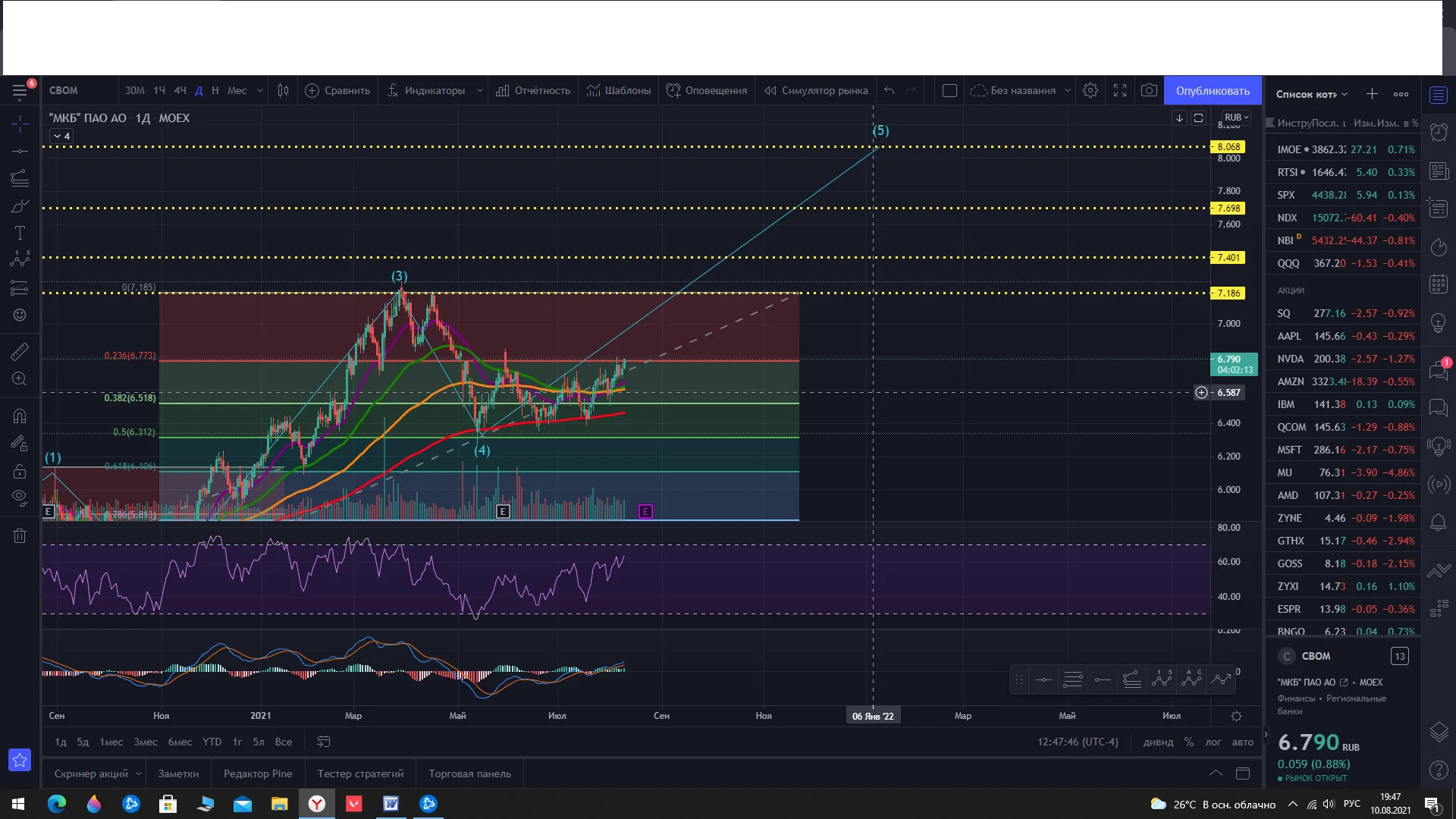
Task: Open the candlestick chart type selector
Action: [x=283, y=90]
